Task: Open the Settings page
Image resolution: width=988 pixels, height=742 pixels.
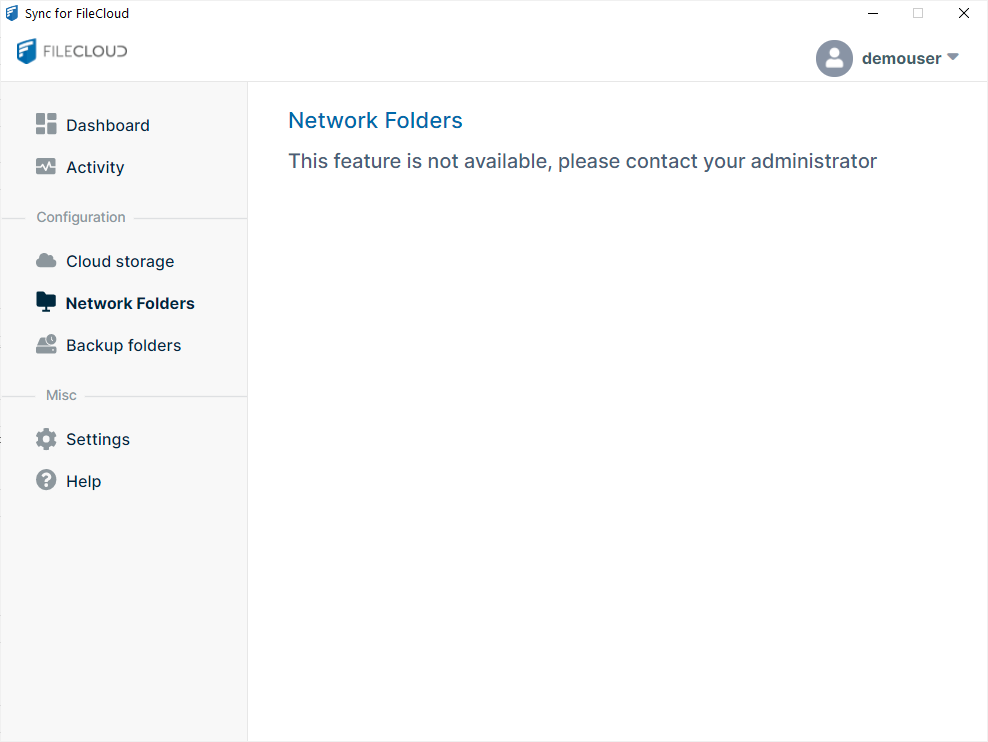Action: point(98,439)
